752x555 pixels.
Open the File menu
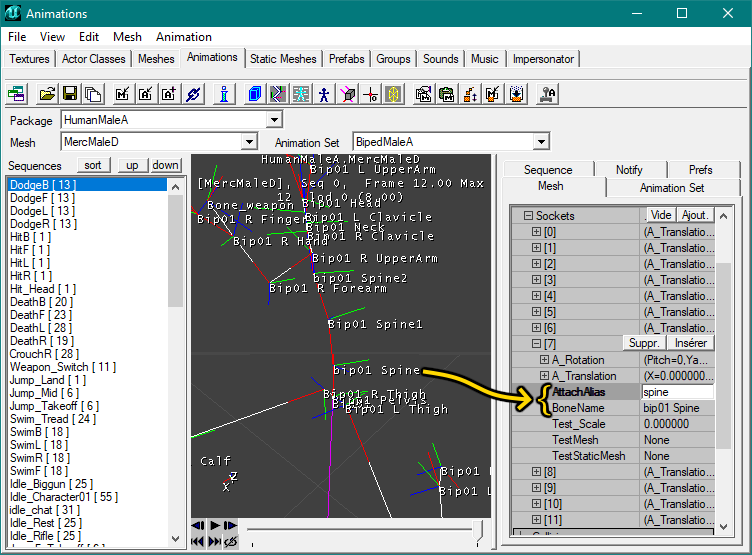point(17,37)
